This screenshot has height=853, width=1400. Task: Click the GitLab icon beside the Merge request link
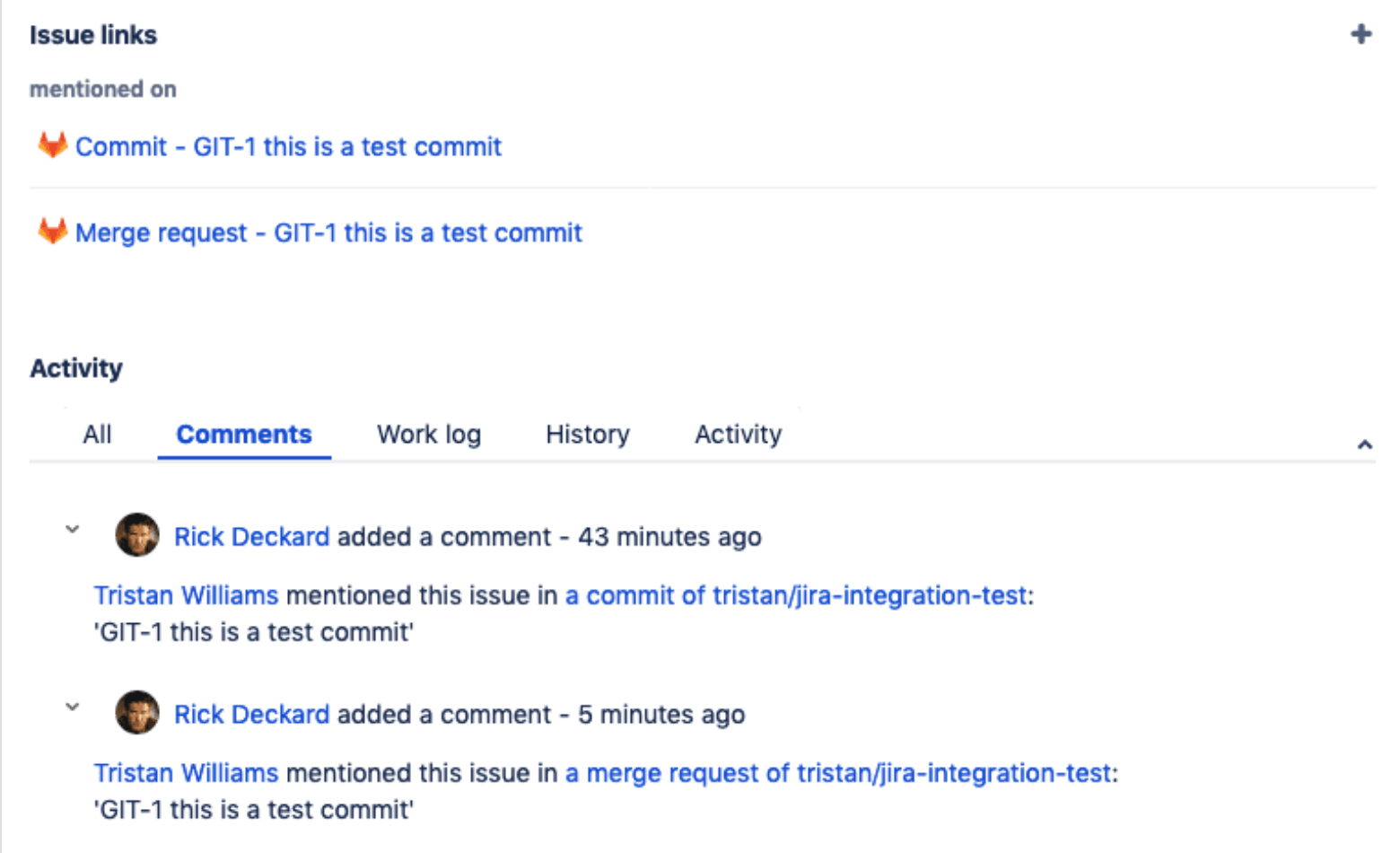53,232
